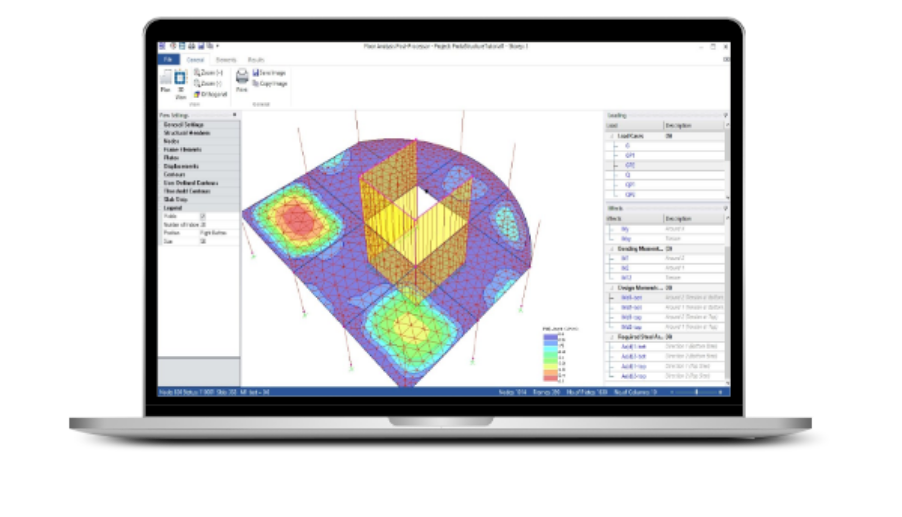Close the View Settings panel
Image resolution: width=902 pixels, height=517 pixels.
[x=236, y=116]
